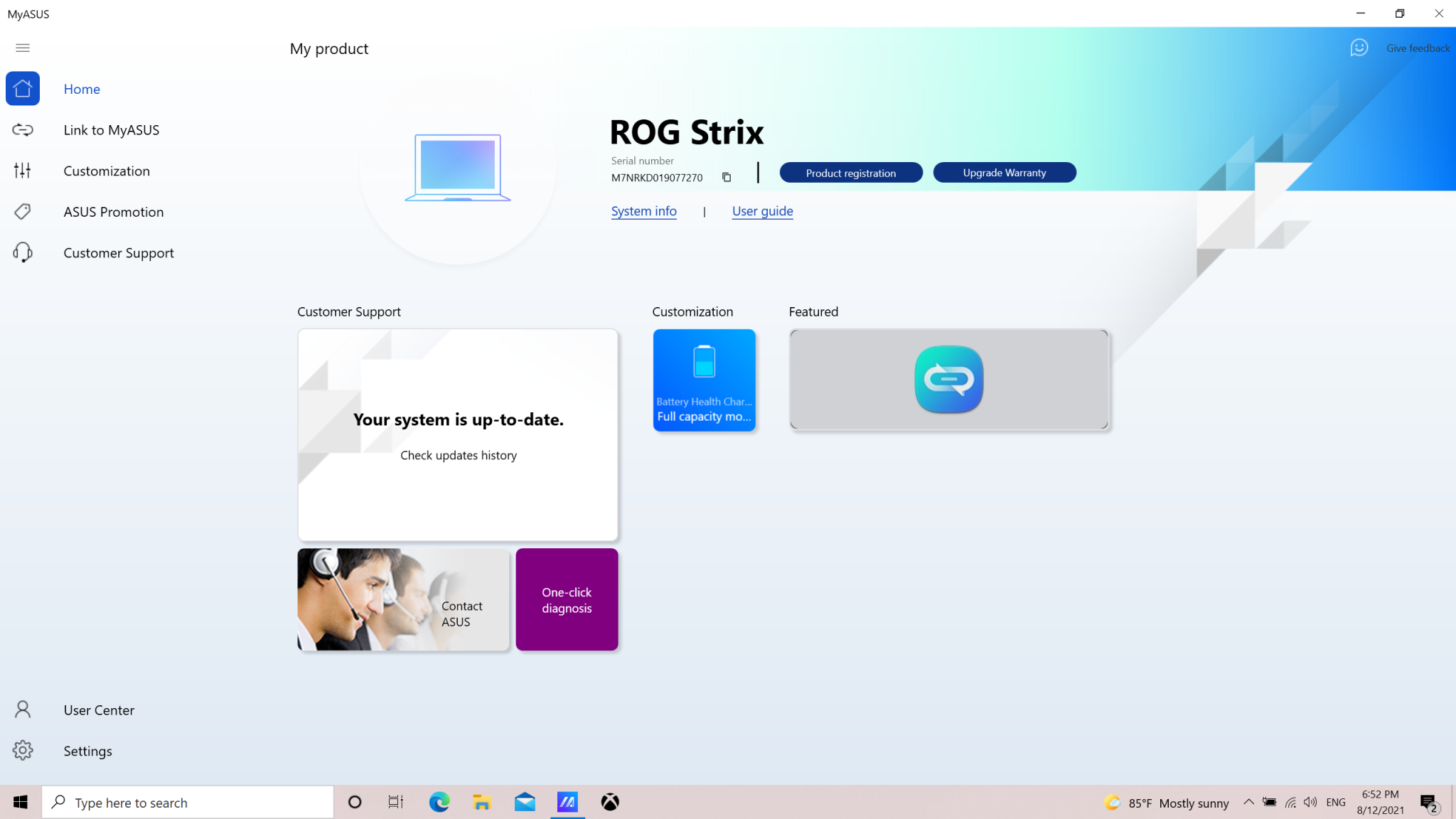Open the User guide link

click(x=762, y=211)
